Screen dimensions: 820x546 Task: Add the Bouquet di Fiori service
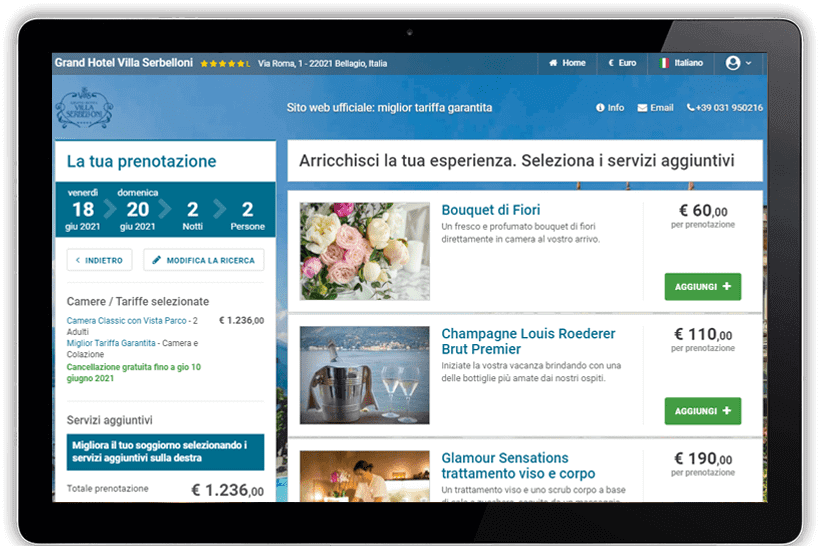coord(702,287)
